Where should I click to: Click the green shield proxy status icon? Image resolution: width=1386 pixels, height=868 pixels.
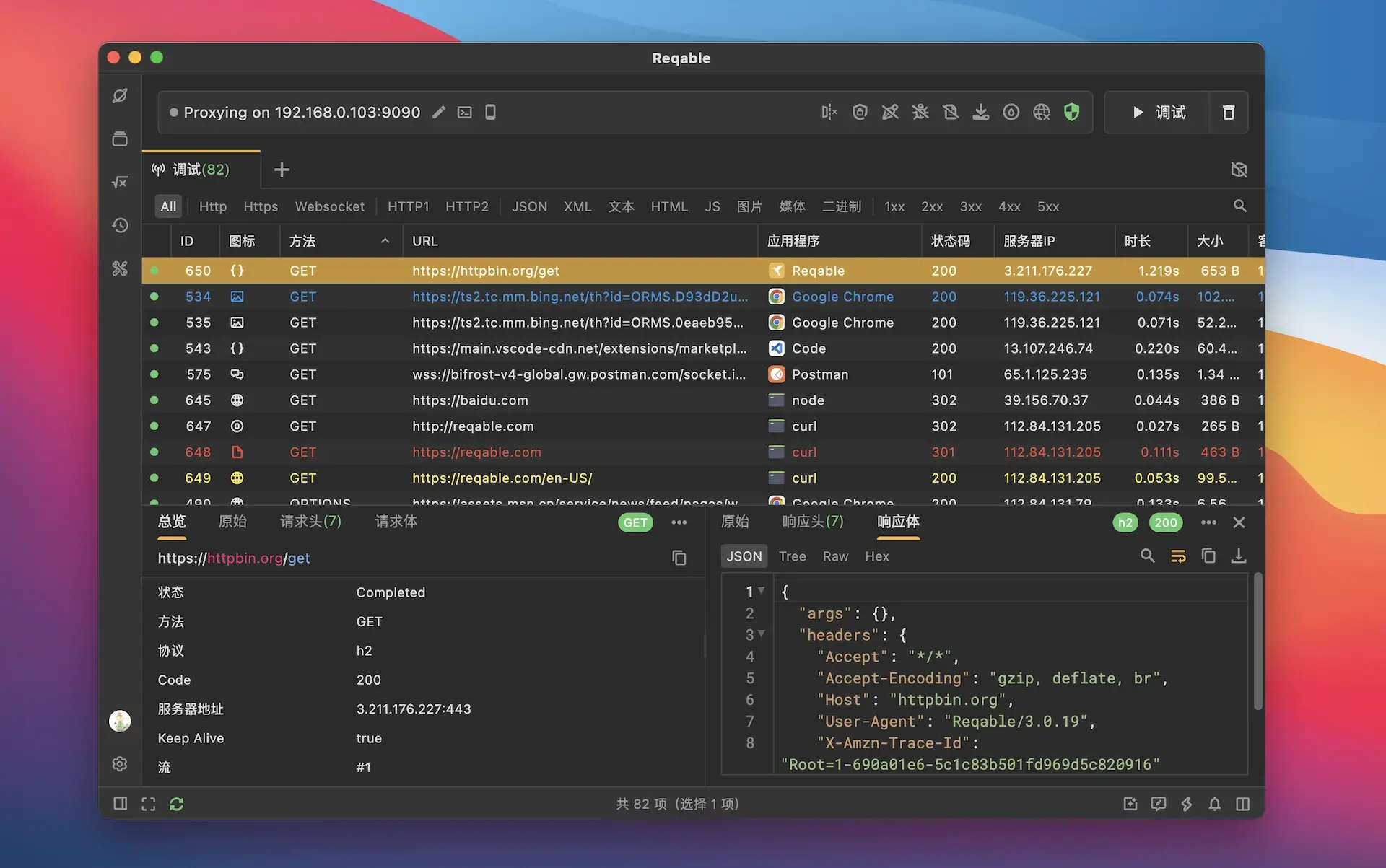click(x=1072, y=112)
